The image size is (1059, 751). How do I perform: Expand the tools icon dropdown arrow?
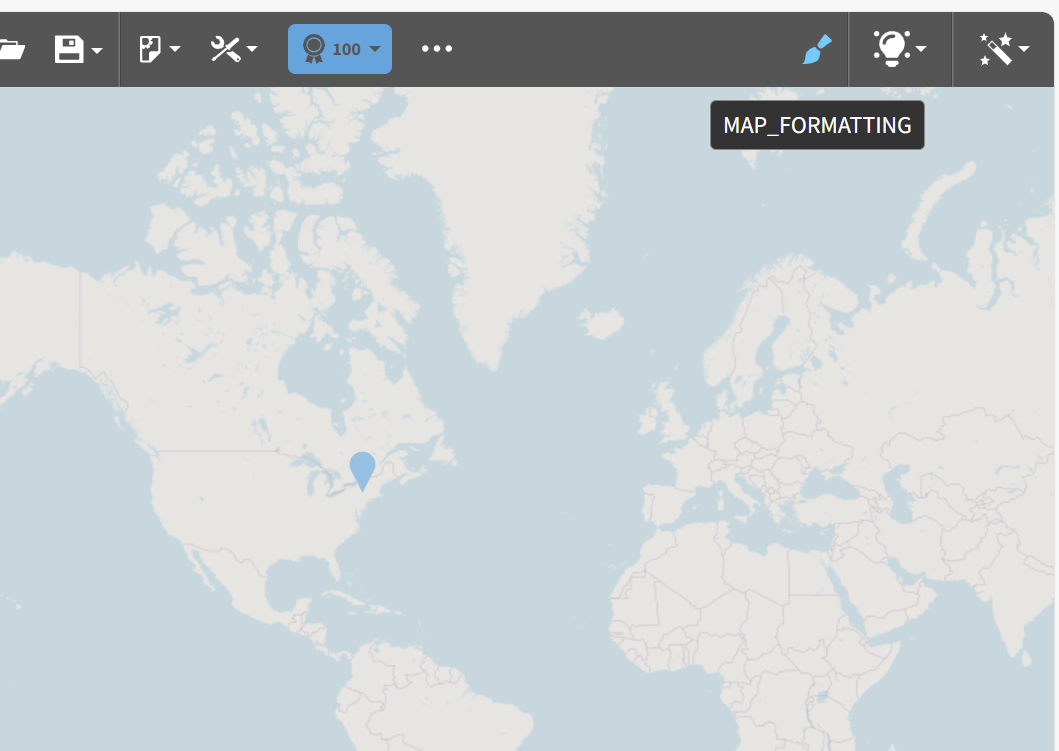250,49
